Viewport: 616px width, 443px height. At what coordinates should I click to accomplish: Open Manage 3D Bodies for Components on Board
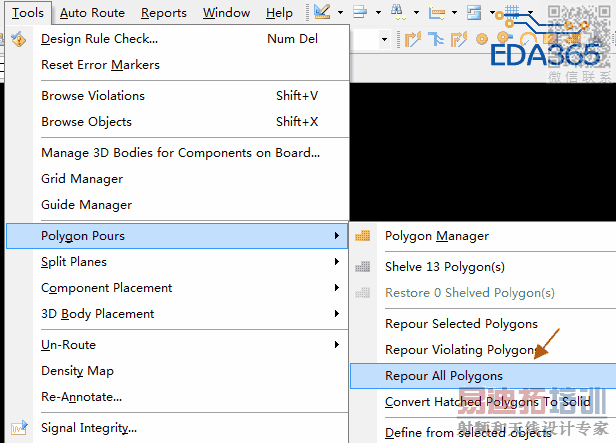click(177, 152)
